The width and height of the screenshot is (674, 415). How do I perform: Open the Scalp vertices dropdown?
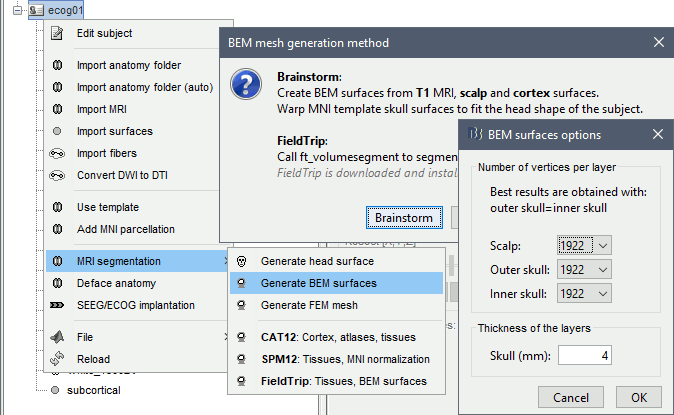click(584, 244)
